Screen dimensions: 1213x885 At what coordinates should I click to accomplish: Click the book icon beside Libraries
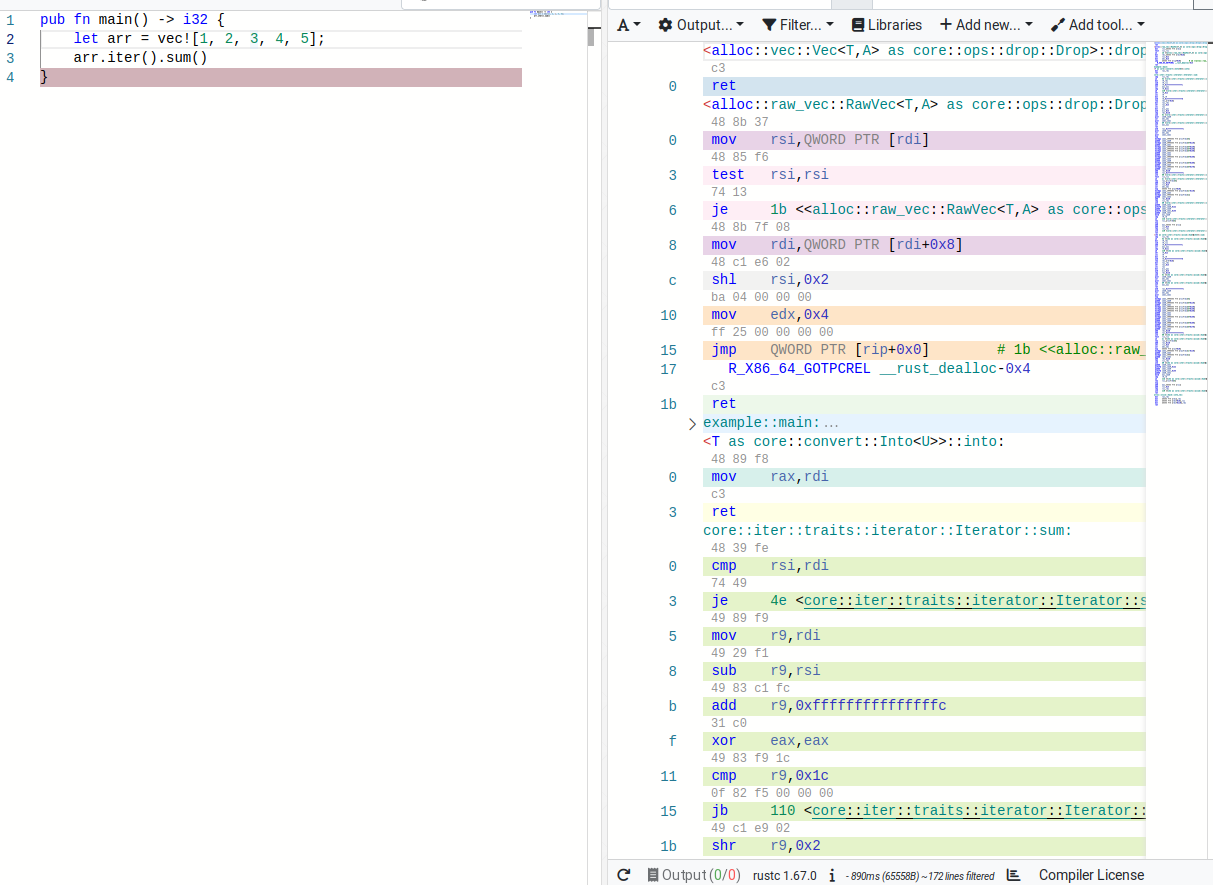858,25
